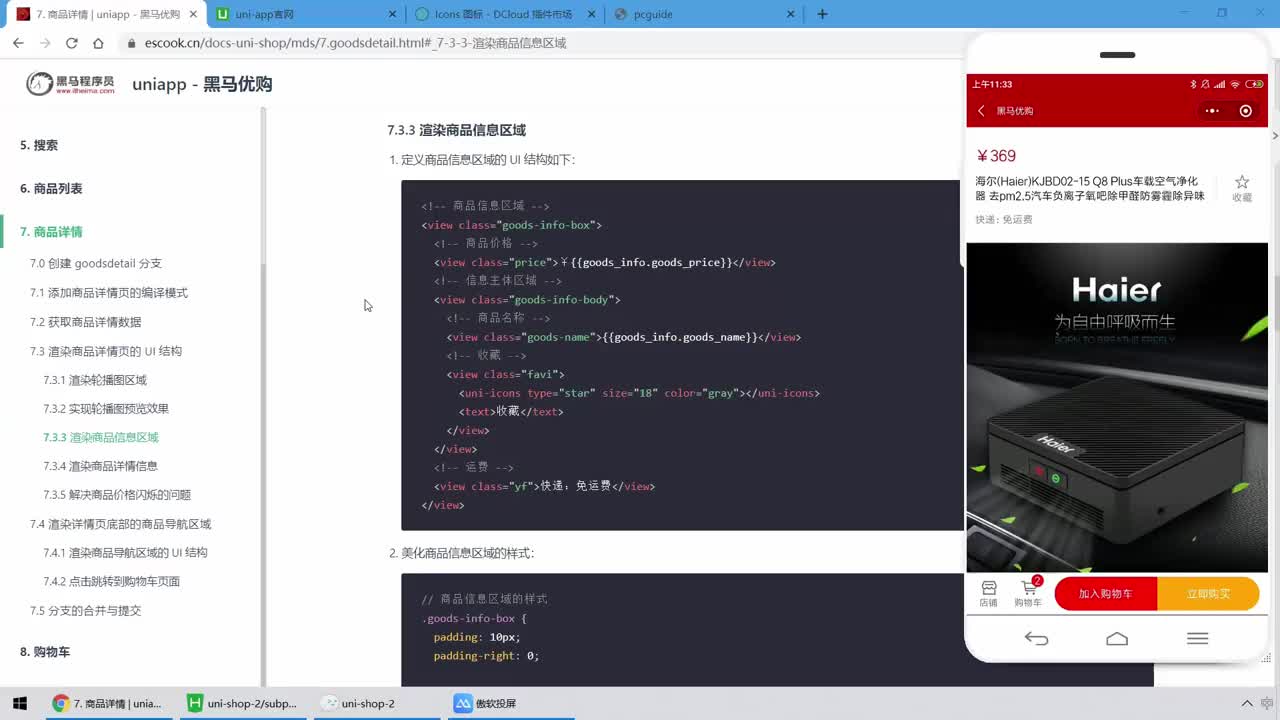Go to 7.3.1 渲染轮播图区域
Image resolution: width=1280 pixels, height=720 pixels.
(95, 380)
